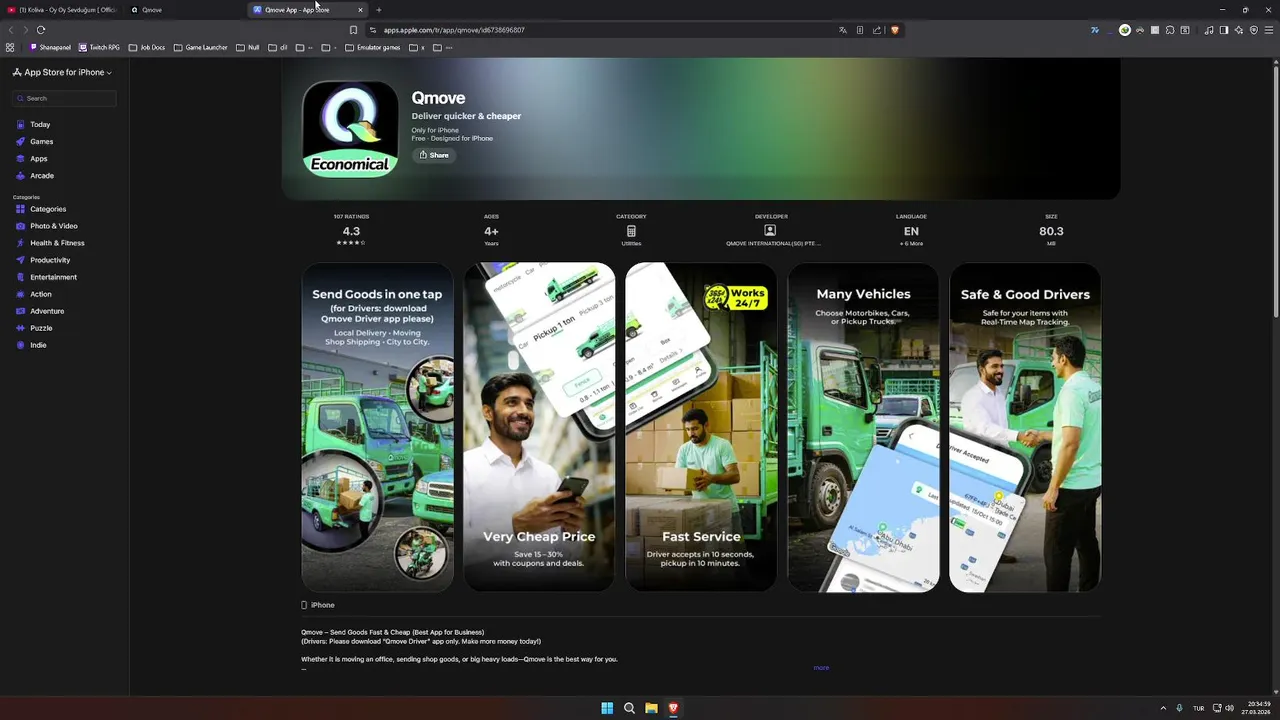Open Windows taskbar search
1280x720 pixels.
[x=629, y=708]
